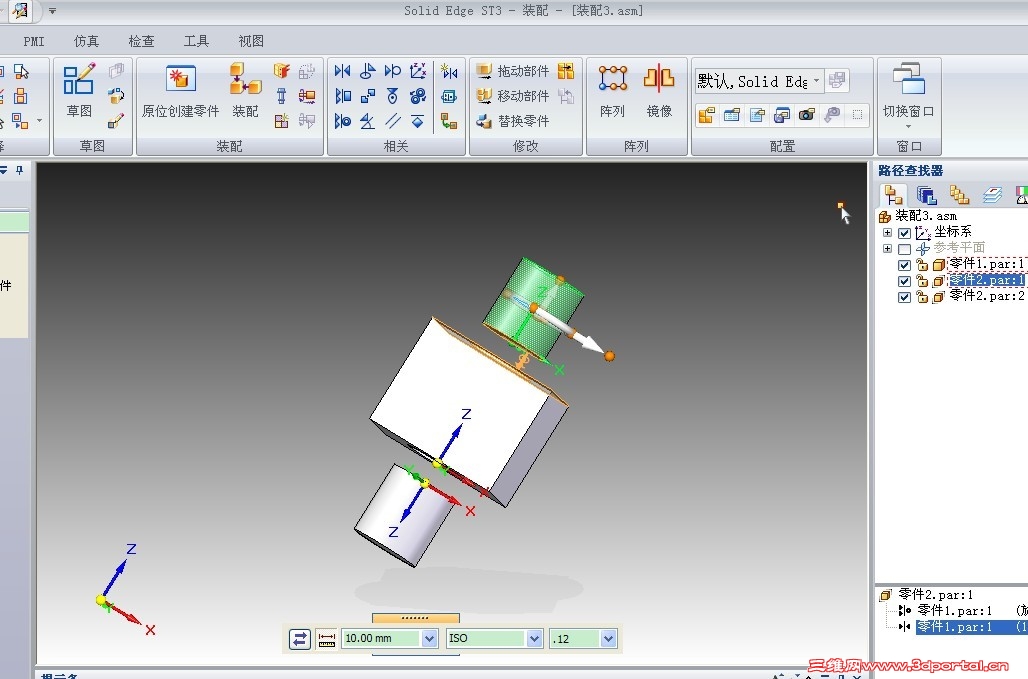Open the Parts Library tab icon

pos(926,195)
